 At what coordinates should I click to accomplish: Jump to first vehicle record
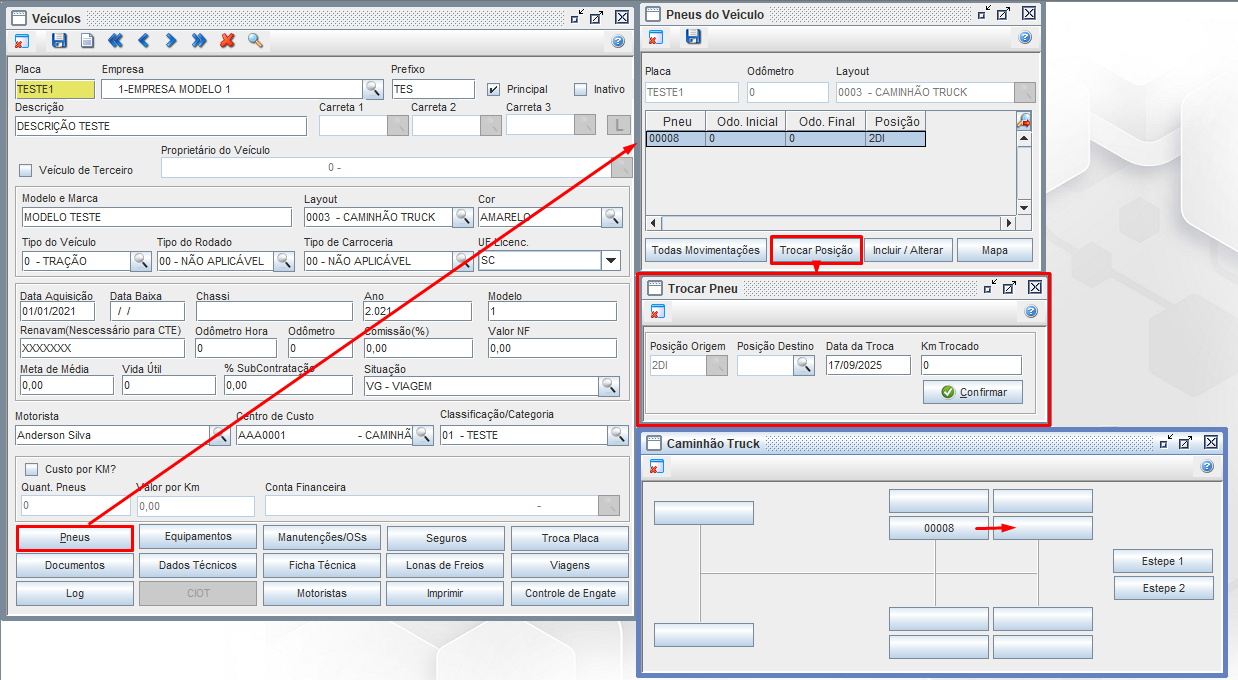[115, 41]
